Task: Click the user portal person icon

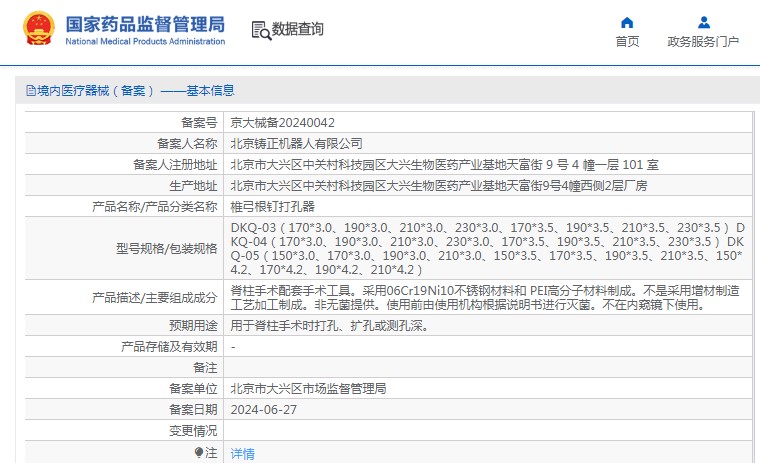Action: [704, 22]
